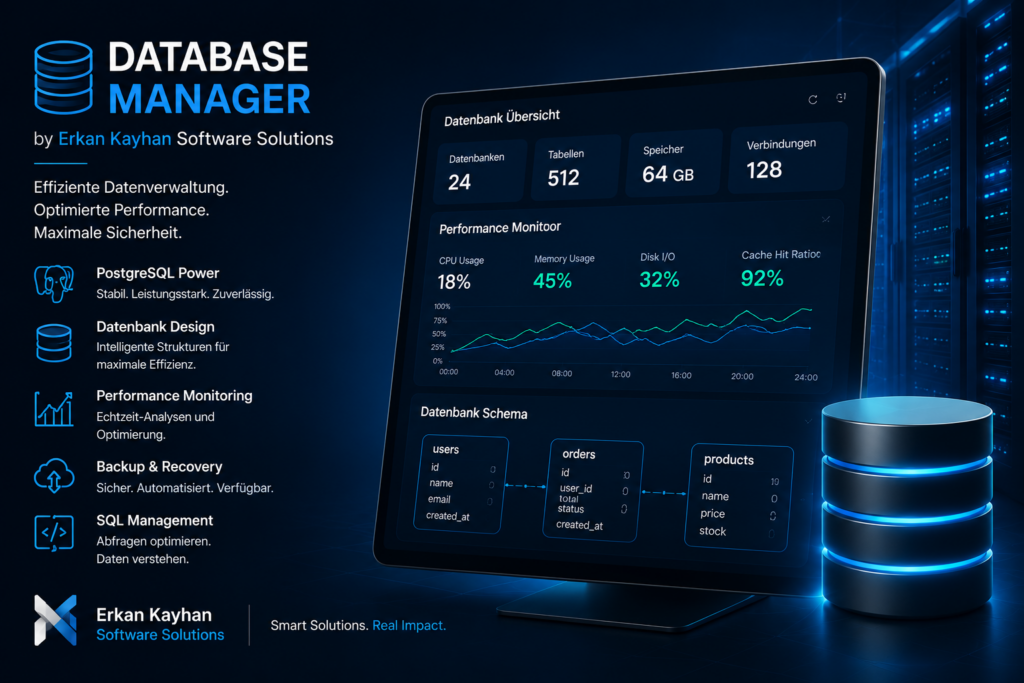The height and width of the screenshot is (683, 1024).
Task: Click the 'Real Impact.' blue text
Action: tap(409, 626)
